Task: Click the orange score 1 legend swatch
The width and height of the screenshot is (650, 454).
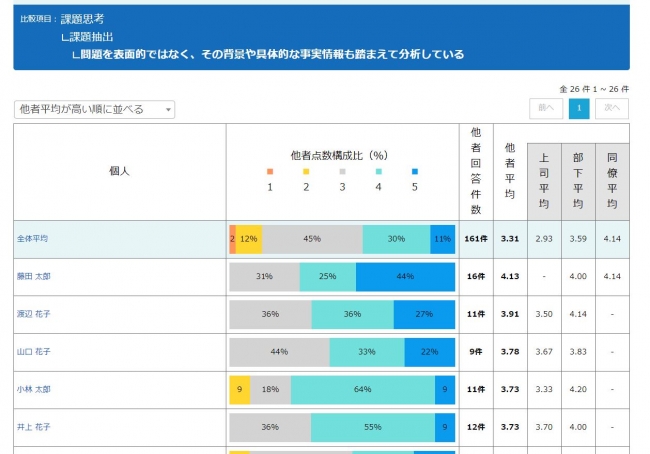Action: [270, 172]
